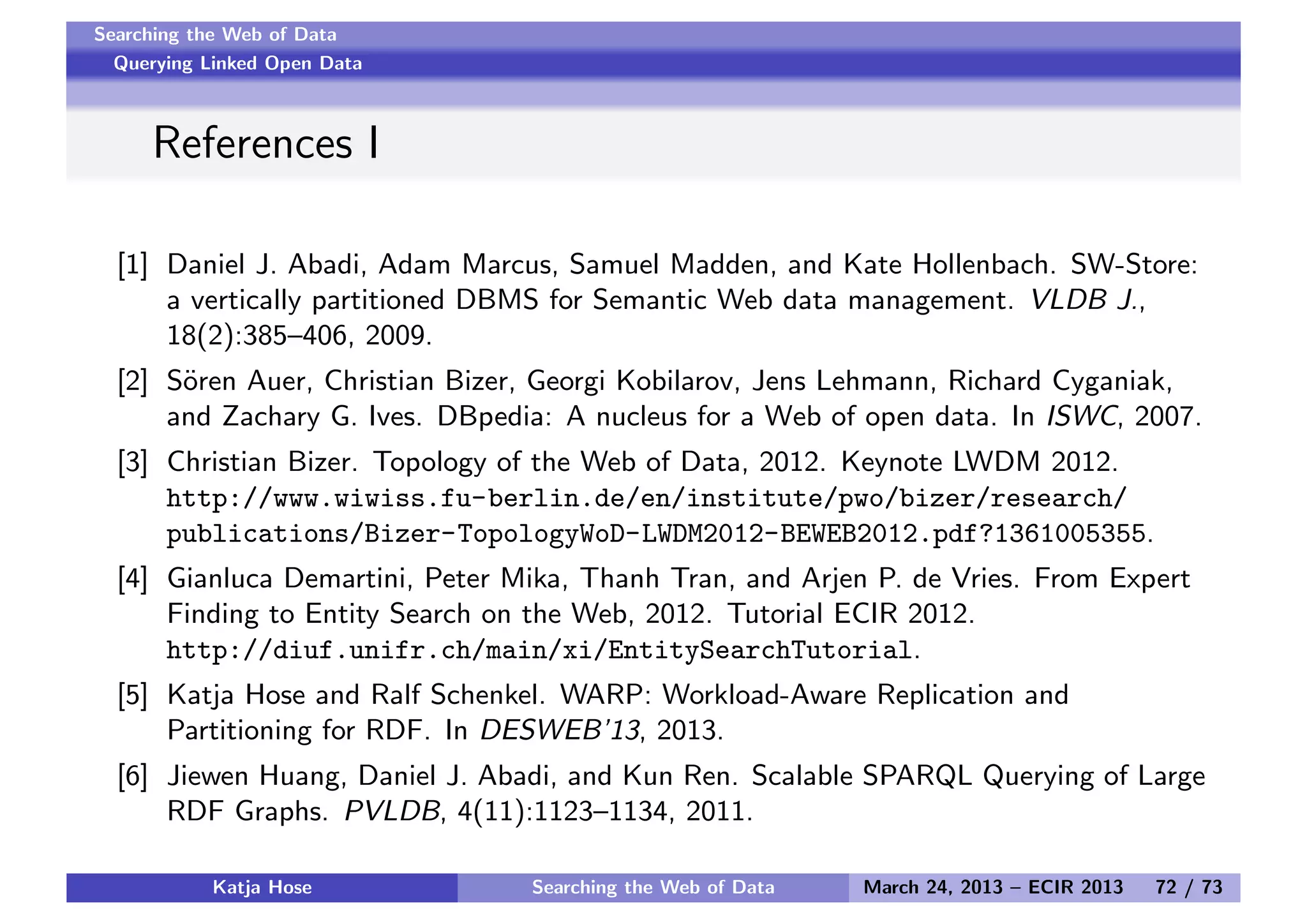Click reference number [5]
Image resolution: width=1307 pixels, height=924 pixels.
[133, 696]
